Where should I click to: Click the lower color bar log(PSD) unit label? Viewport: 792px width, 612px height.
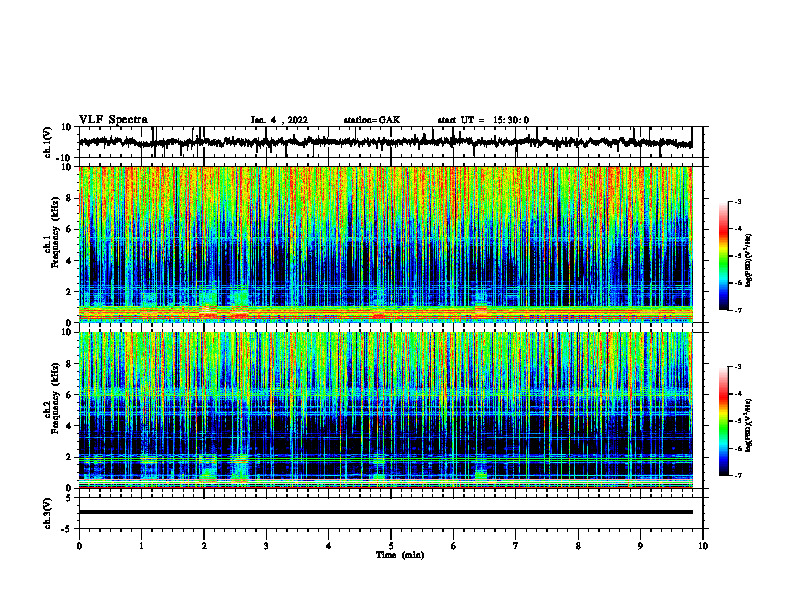(749, 426)
